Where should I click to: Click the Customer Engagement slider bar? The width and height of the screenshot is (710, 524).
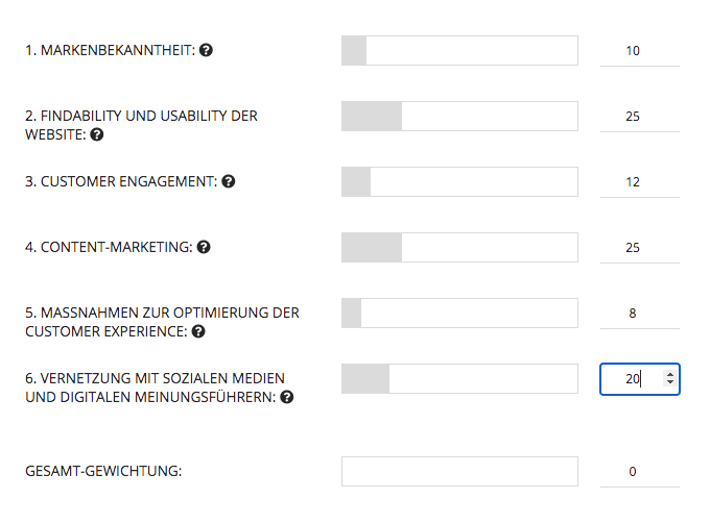click(460, 182)
